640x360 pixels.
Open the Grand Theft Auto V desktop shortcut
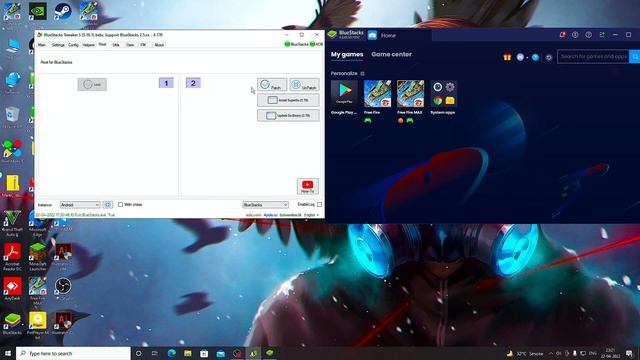click(12, 223)
